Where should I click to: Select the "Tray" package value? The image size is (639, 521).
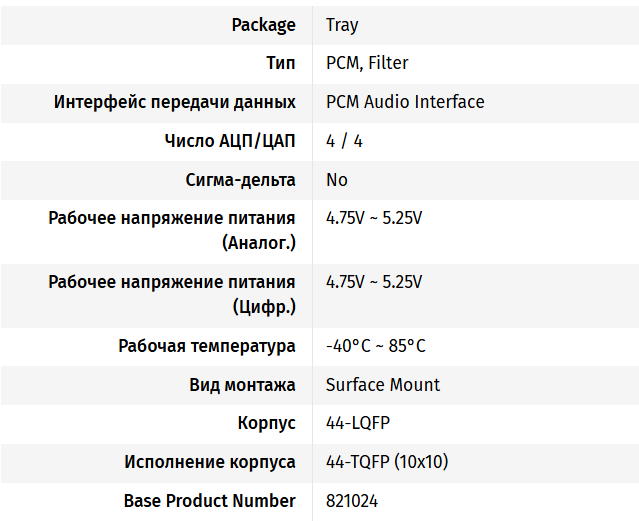click(342, 25)
